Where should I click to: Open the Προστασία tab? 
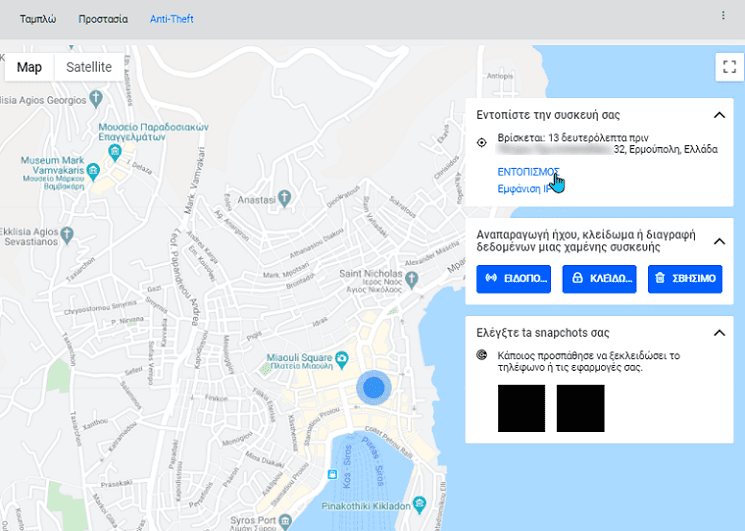103,19
